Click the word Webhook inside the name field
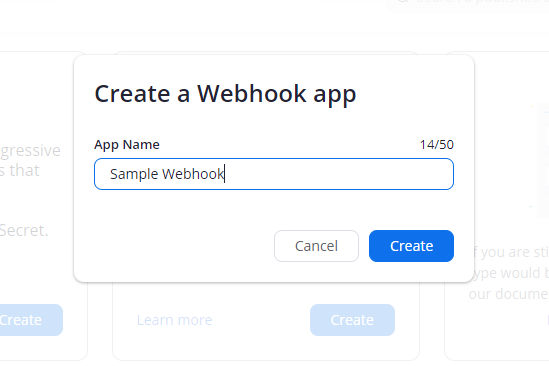The width and height of the screenshot is (549, 366). click(193, 174)
